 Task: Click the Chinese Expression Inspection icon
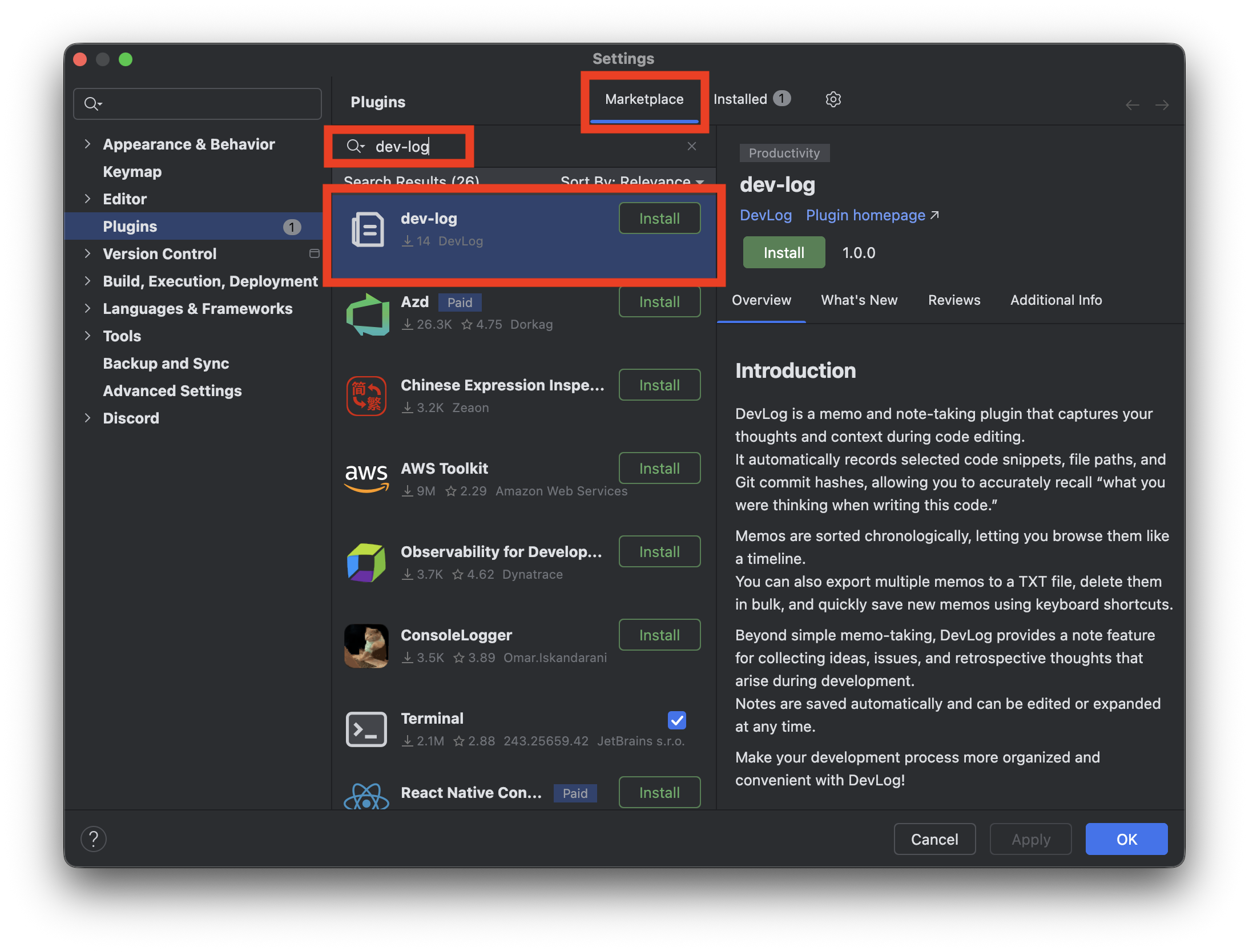pos(366,396)
